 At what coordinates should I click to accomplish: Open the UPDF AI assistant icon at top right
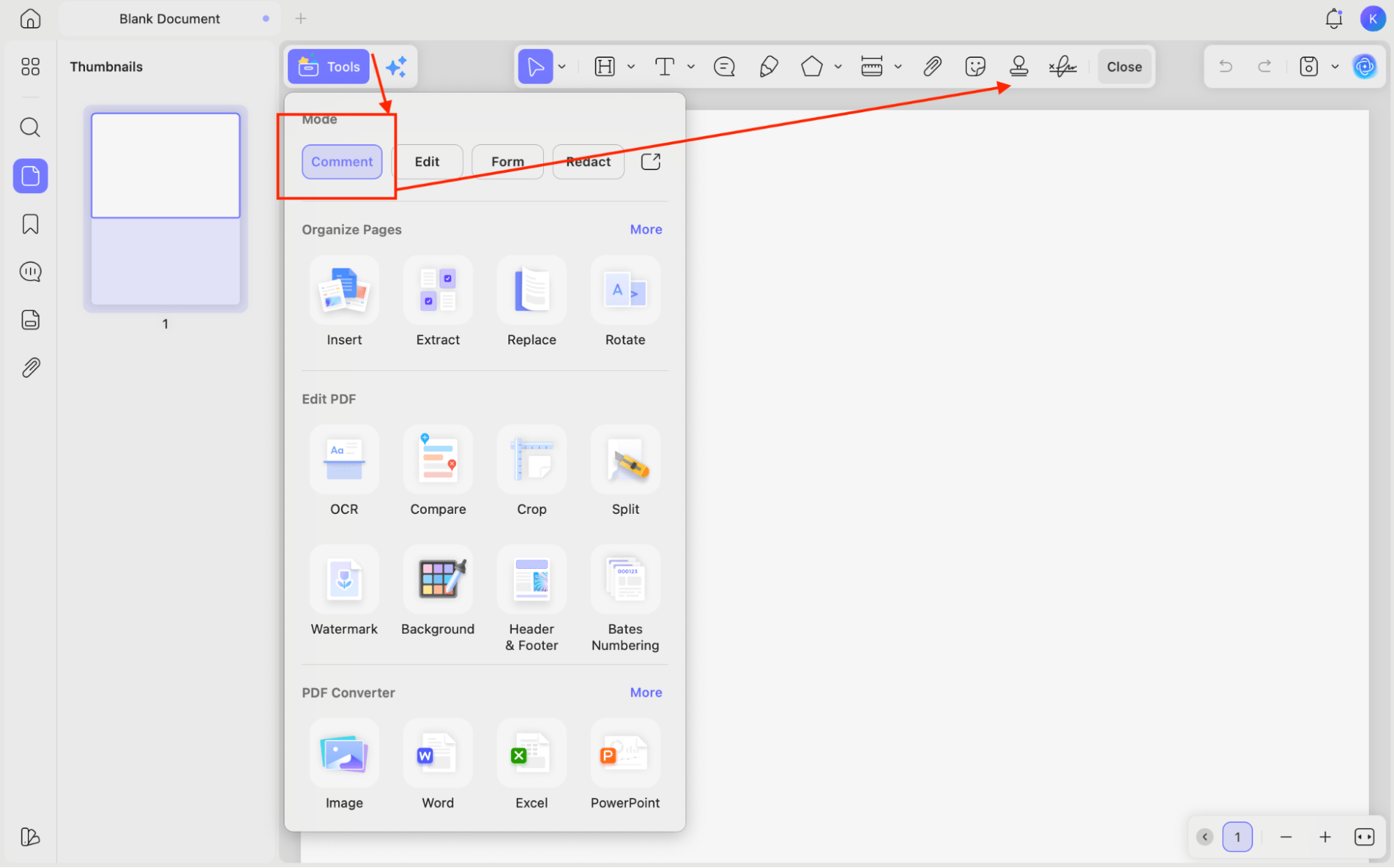click(1365, 67)
